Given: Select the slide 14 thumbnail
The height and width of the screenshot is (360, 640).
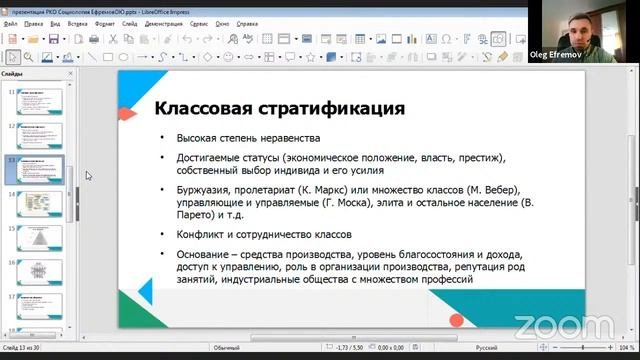Looking at the screenshot, I should (x=40, y=204).
